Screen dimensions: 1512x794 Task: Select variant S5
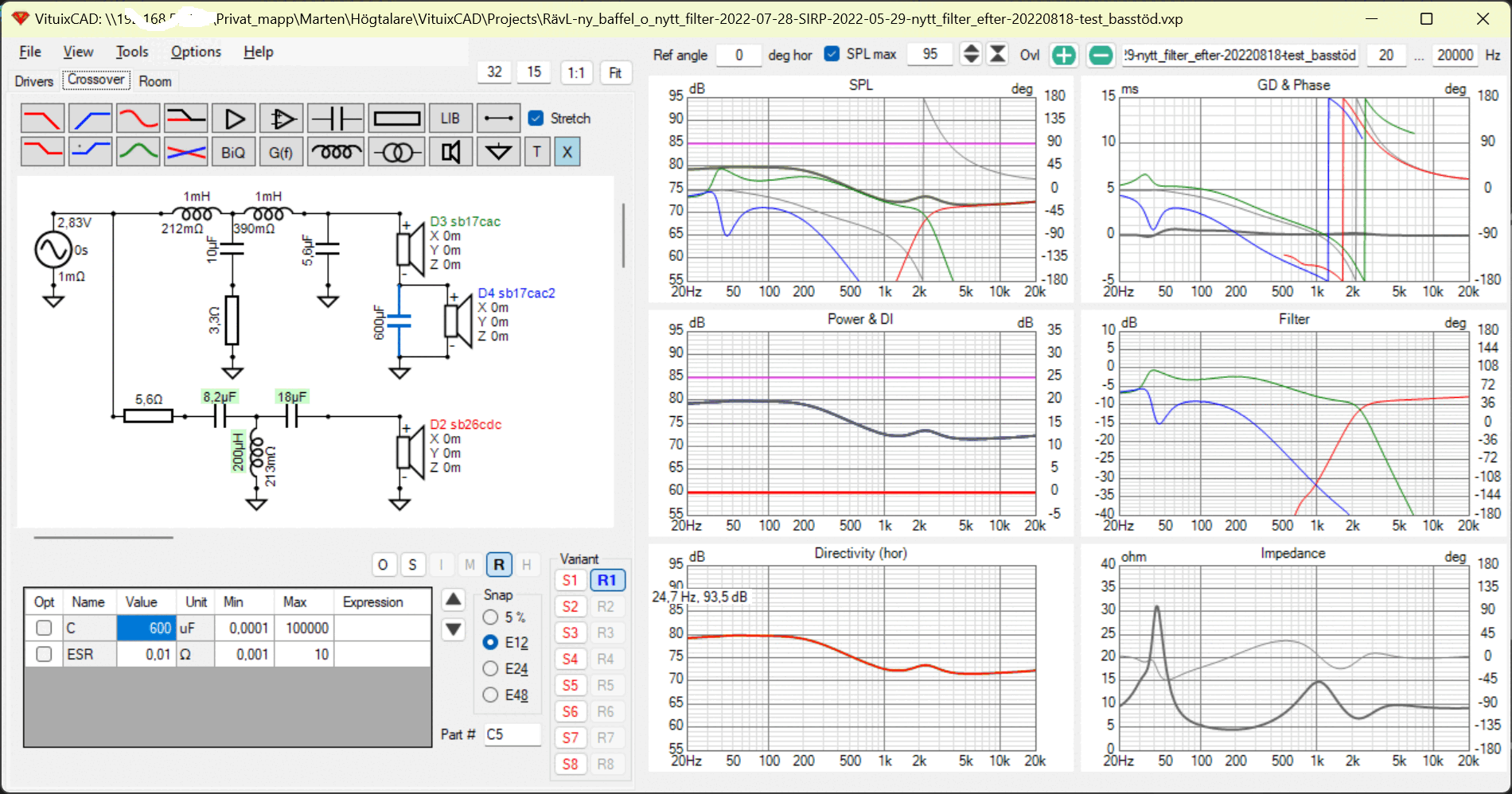click(570, 686)
